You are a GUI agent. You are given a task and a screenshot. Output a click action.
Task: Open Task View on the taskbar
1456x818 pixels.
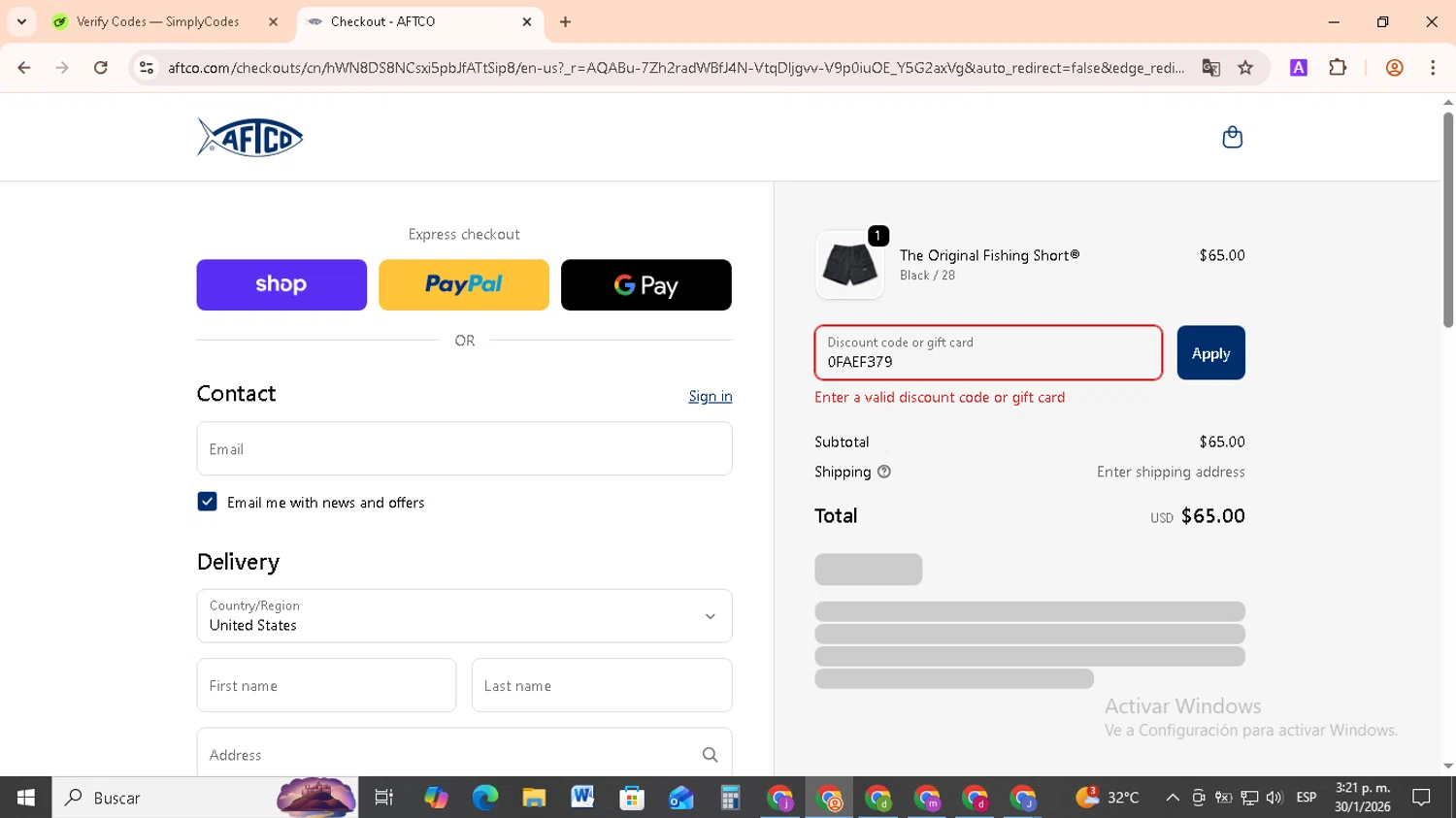click(384, 798)
